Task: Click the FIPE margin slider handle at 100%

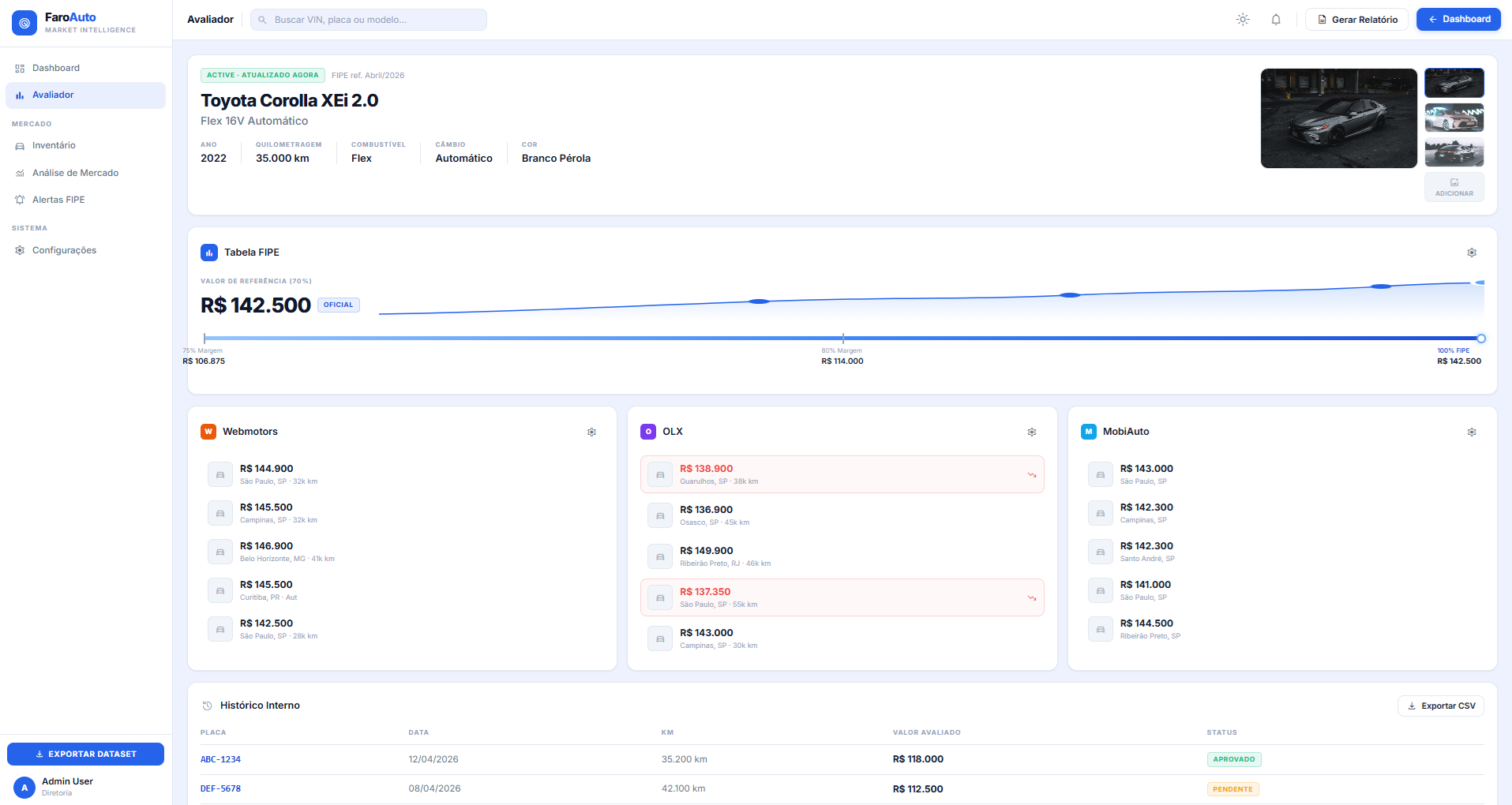Action: coord(1481,339)
